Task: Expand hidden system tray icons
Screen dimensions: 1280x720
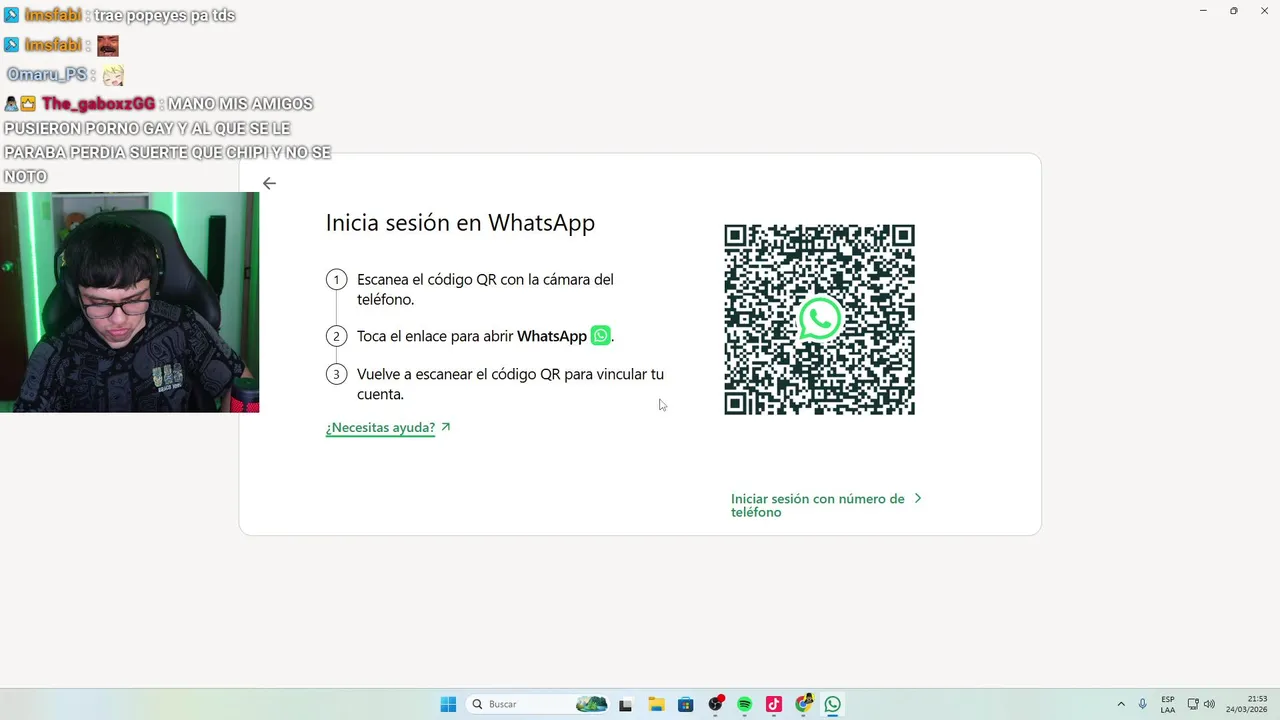Action: point(1121,704)
